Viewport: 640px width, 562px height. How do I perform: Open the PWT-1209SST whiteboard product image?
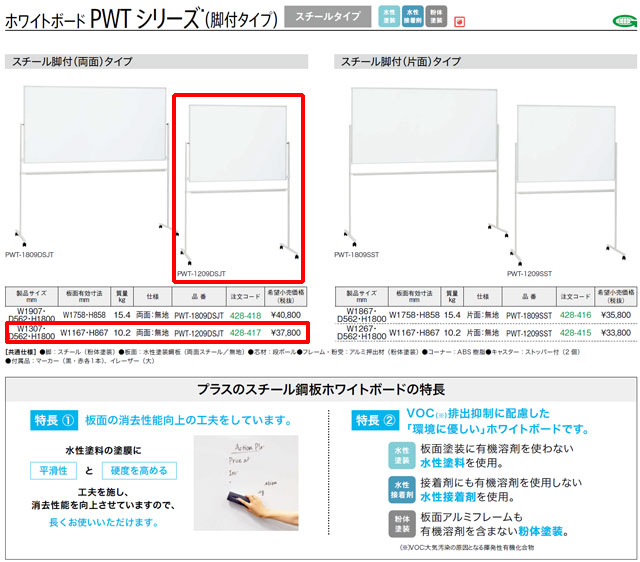[567, 184]
